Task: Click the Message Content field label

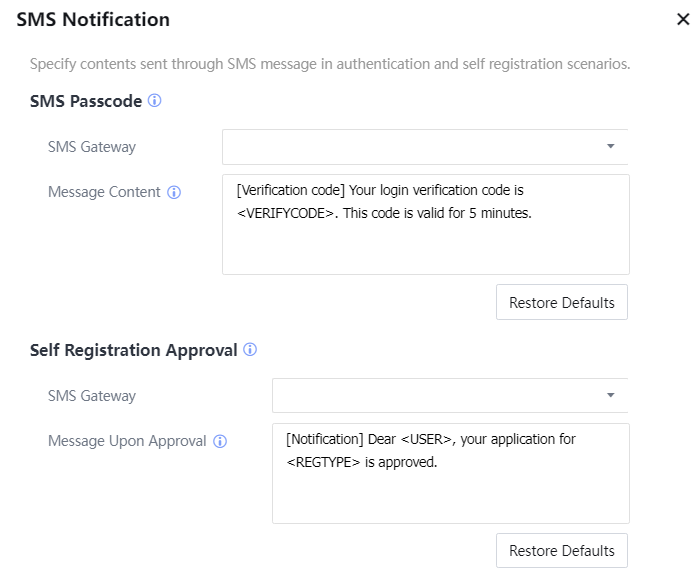Action: [x=104, y=192]
